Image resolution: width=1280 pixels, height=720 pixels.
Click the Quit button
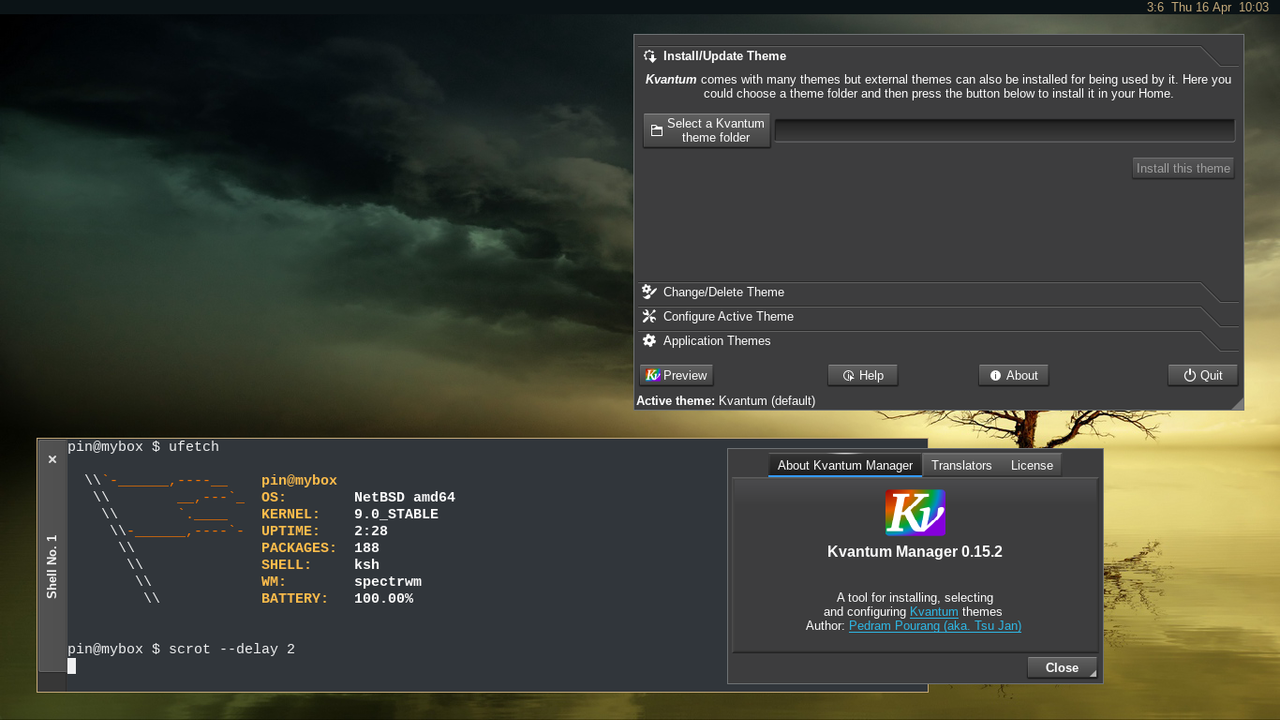pos(1203,375)
